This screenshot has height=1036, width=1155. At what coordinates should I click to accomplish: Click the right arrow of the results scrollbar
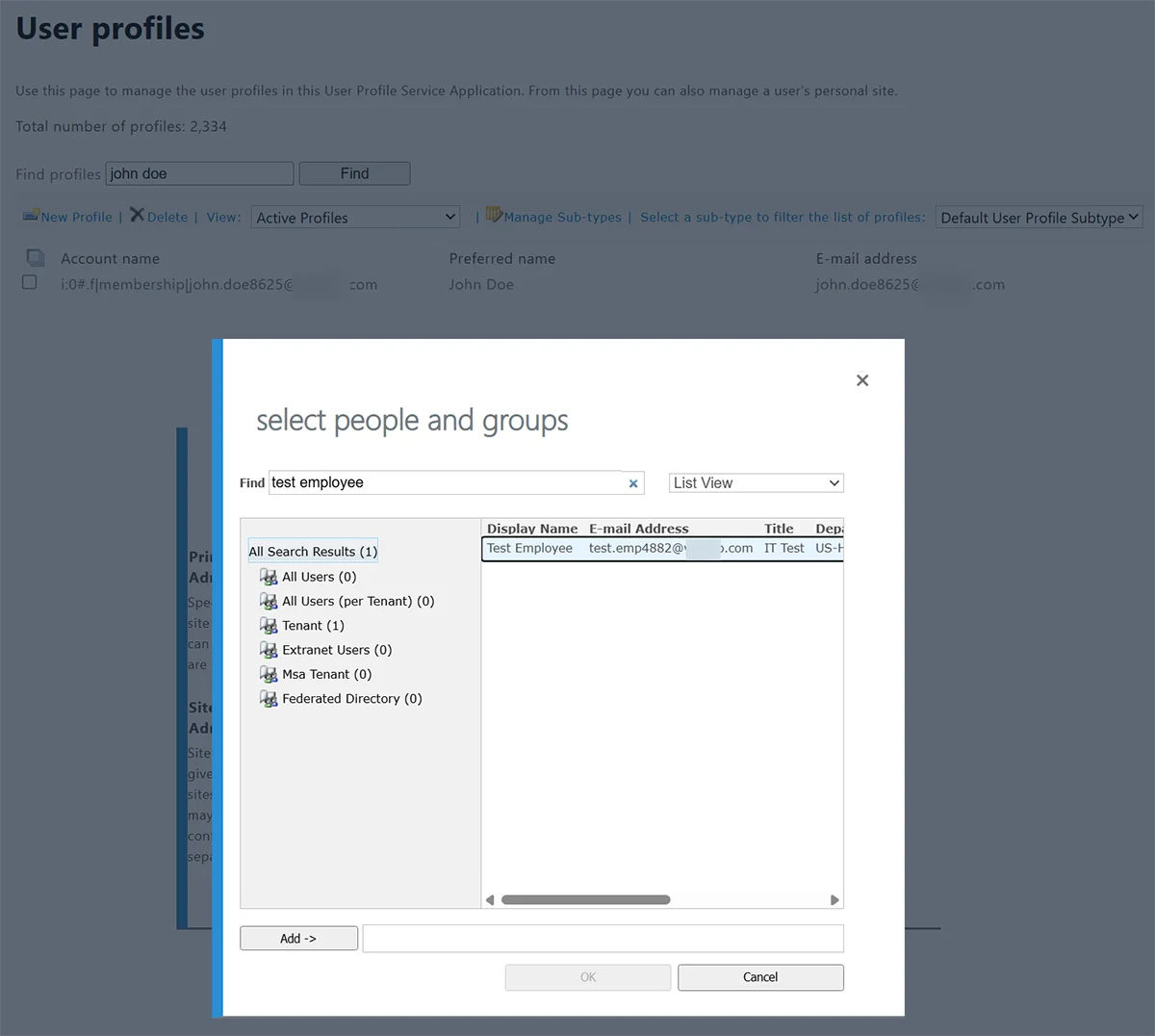coord(834,899)
